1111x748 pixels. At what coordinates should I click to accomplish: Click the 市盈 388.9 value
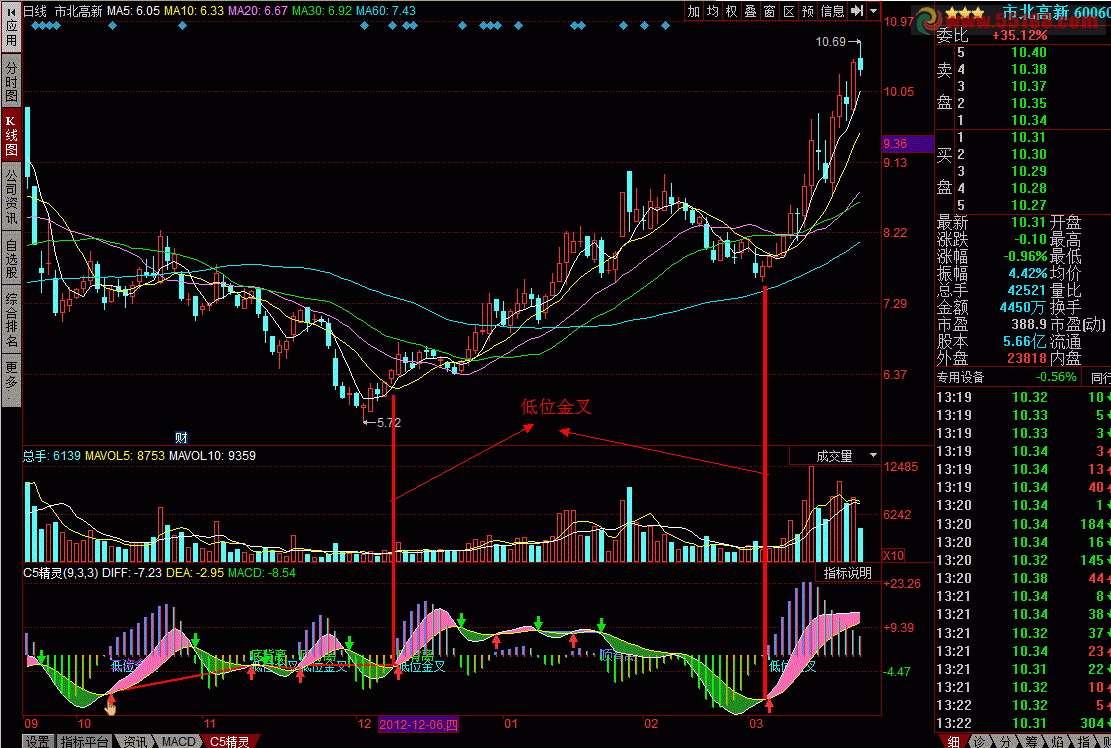1029,324
